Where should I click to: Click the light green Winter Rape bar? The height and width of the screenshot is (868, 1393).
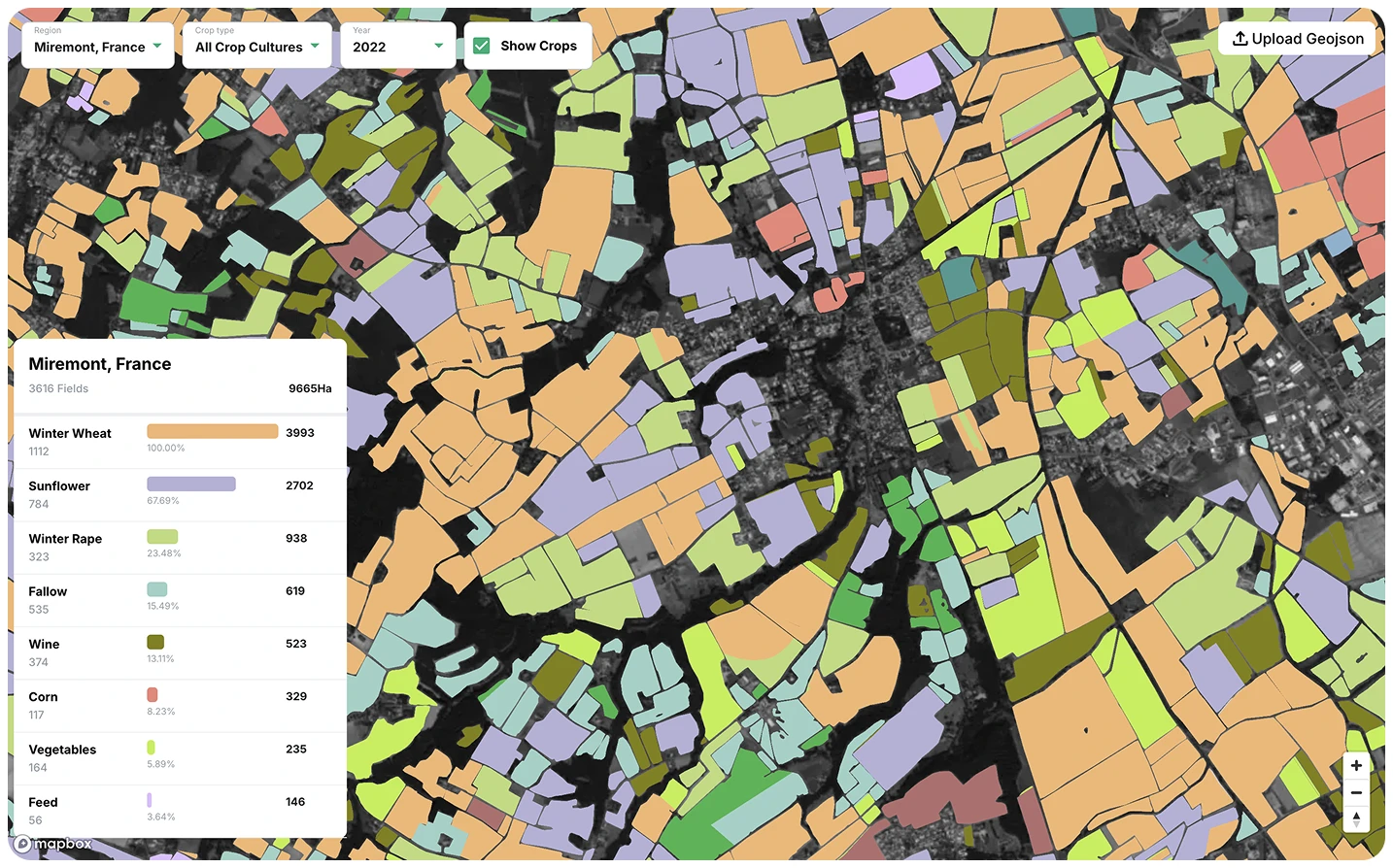pyautogui.click(x=162, y=537)
